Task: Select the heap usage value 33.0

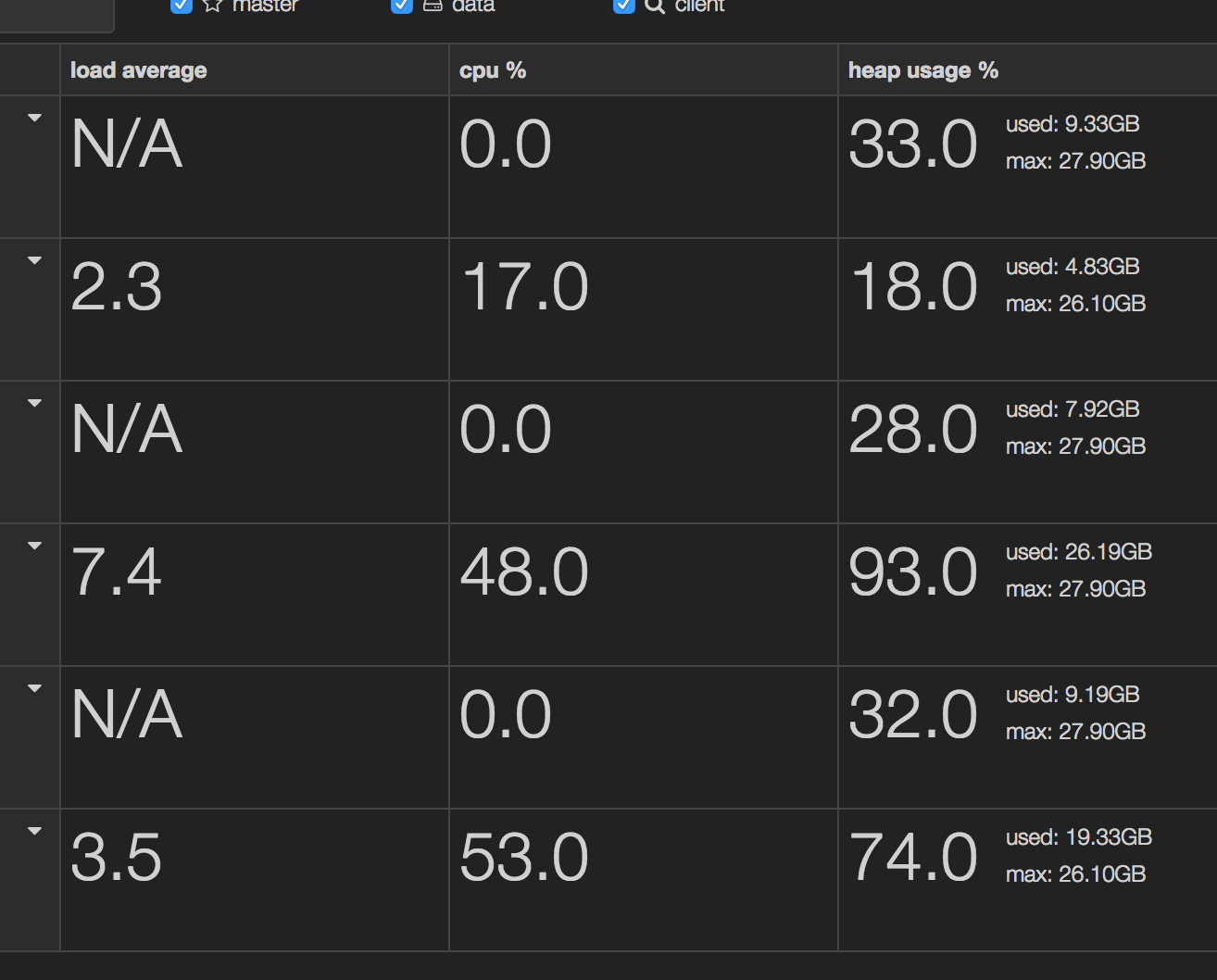Action: click(913, 144)
